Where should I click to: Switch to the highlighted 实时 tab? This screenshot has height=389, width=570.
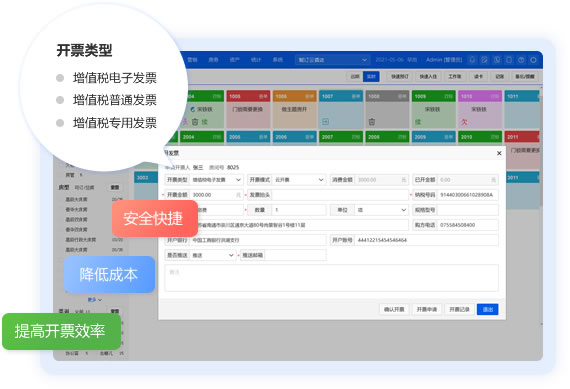click(x=371, y=76)
